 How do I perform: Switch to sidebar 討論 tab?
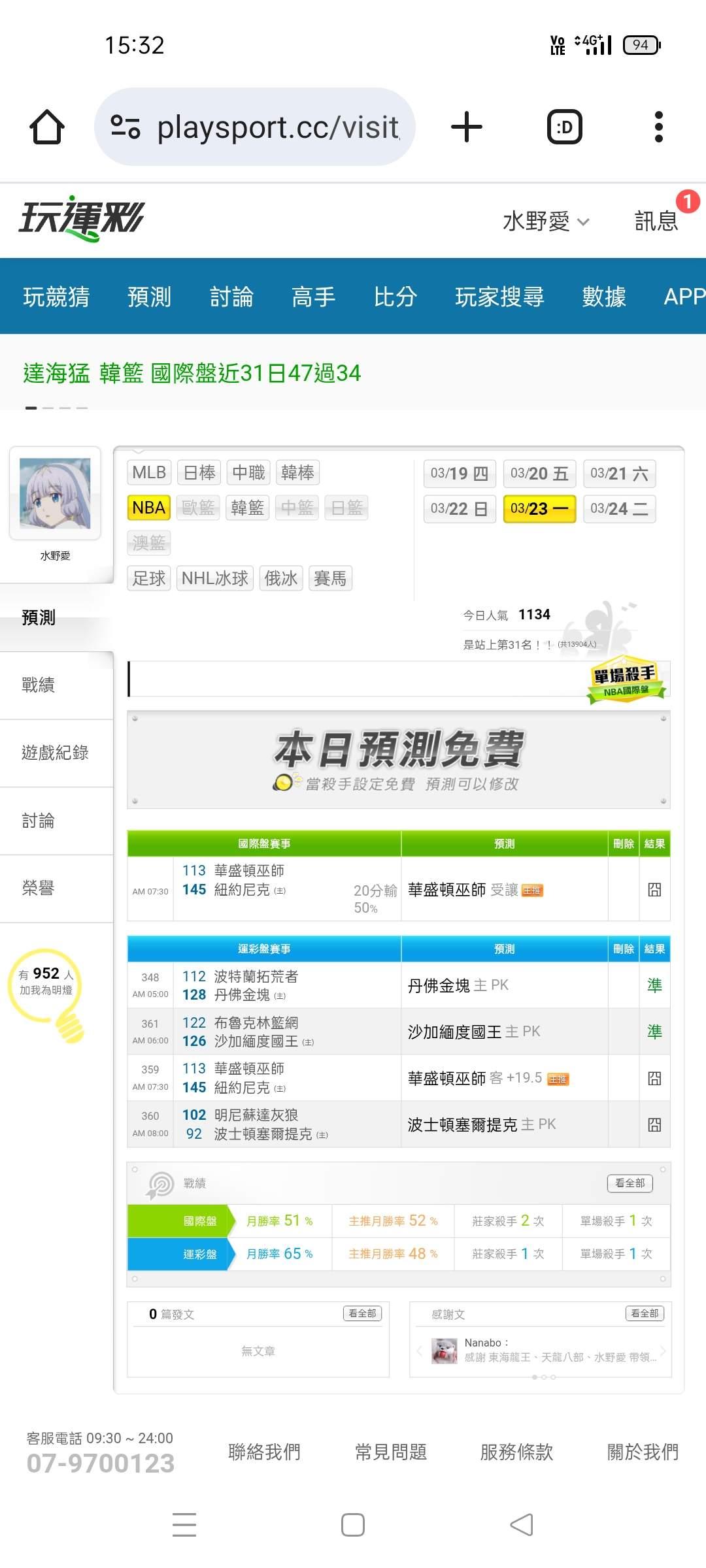[x=56, y=821]
